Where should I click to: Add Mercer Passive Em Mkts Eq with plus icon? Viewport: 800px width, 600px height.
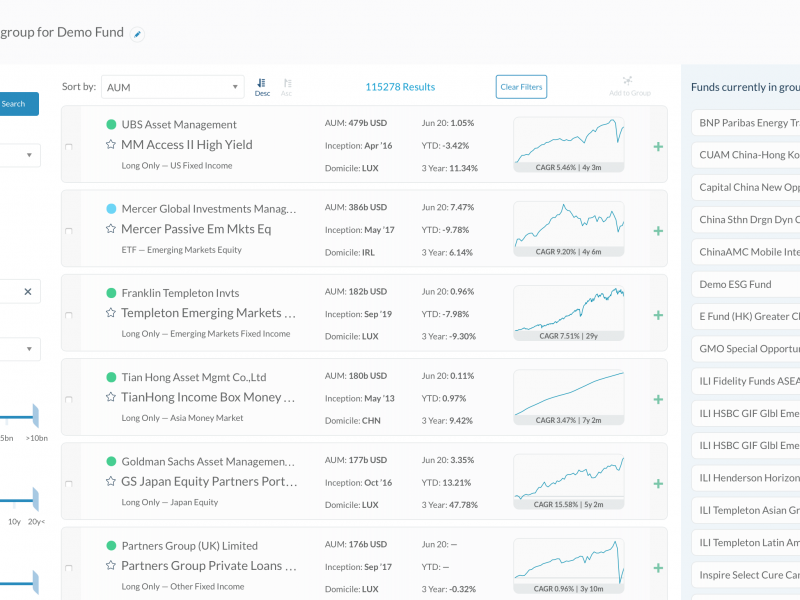point(658,231)
